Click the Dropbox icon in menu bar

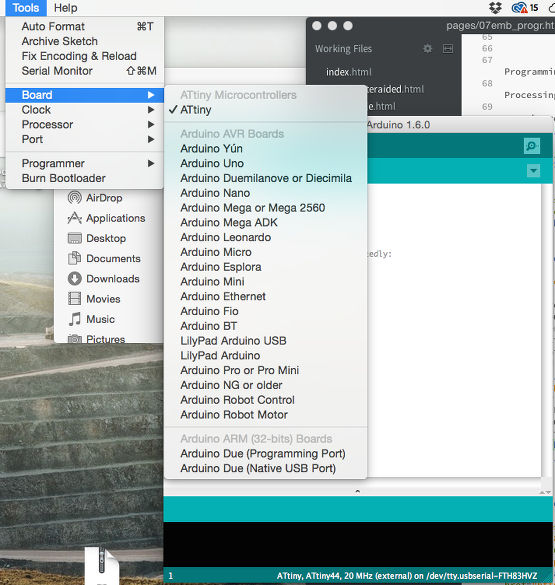[x=495, y=7]
